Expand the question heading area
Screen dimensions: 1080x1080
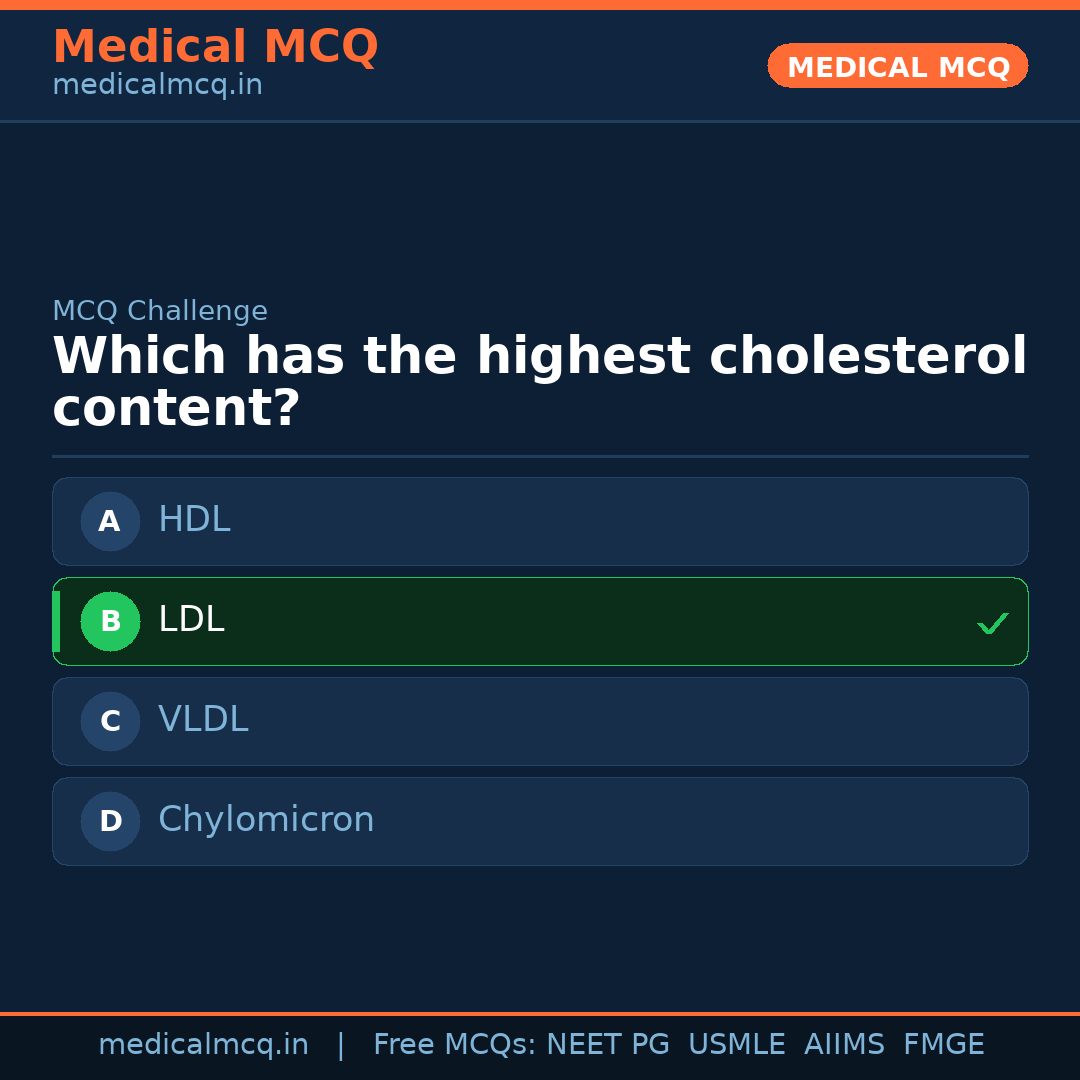pos(540,380)
